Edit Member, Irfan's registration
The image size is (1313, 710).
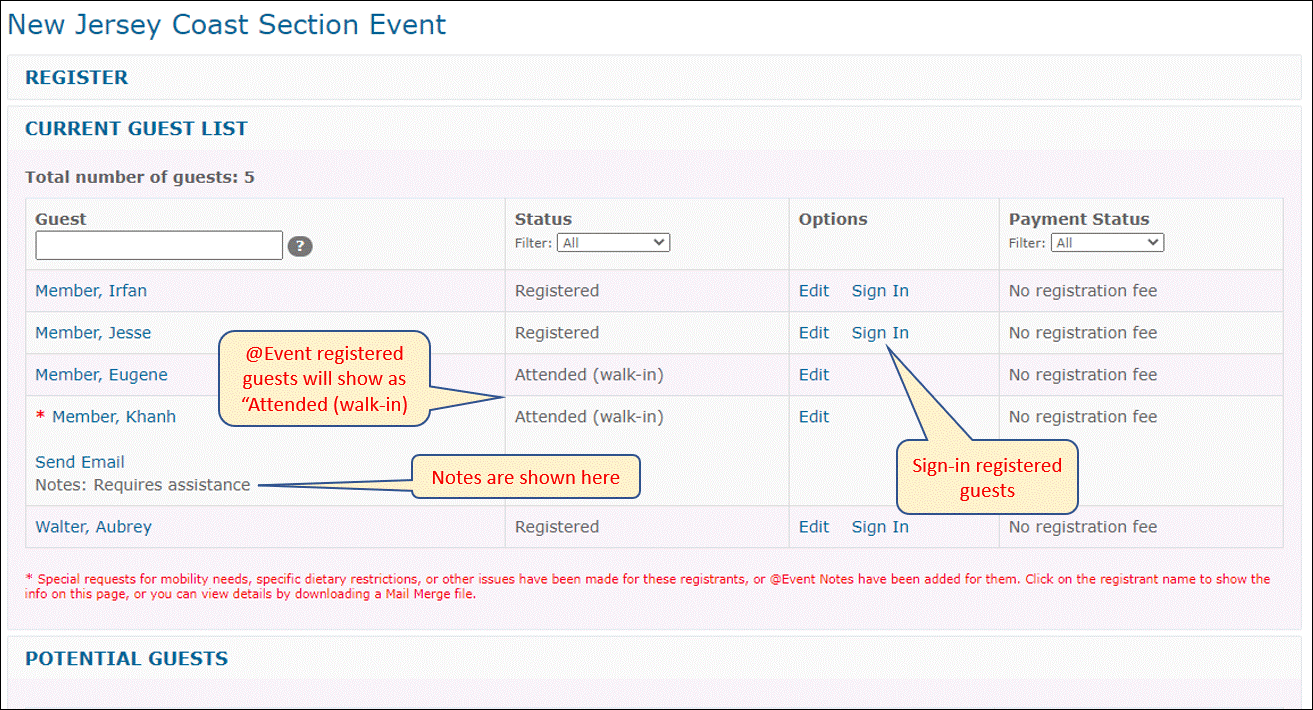click(814, 291)
